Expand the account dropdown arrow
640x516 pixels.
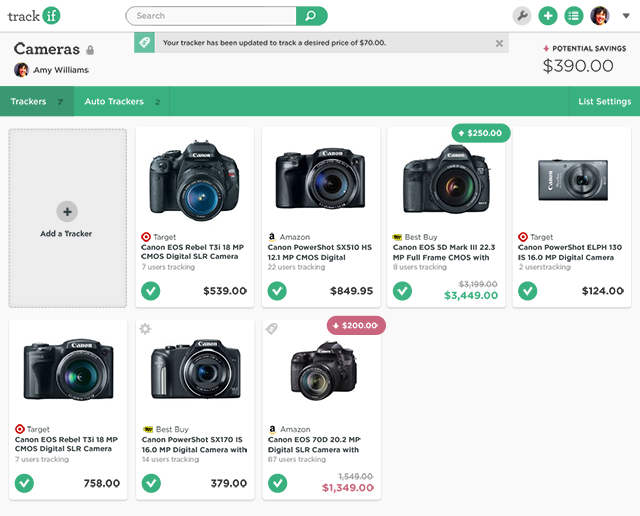coord(626,16)
